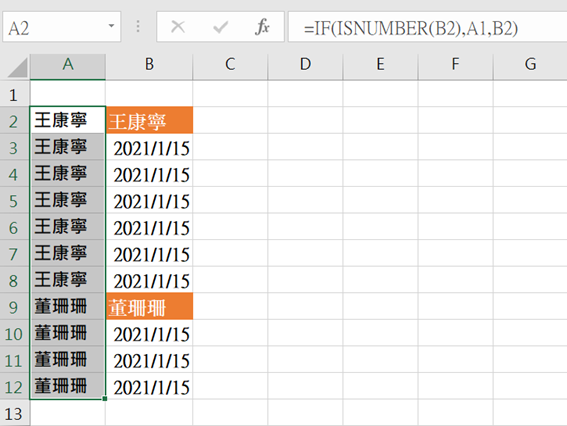This screenshot has height=426, width=567.
Task: Select column A header
Action: [68, 67]
